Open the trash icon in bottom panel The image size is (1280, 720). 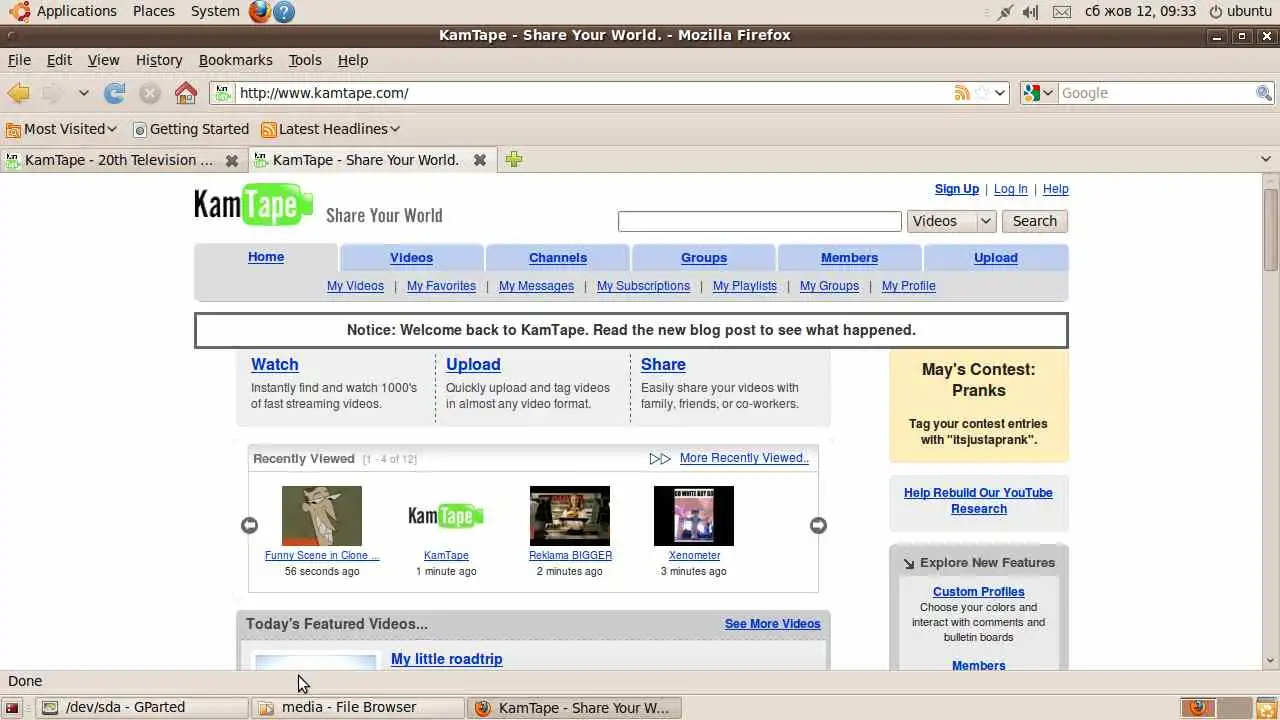coord(1266,708)
